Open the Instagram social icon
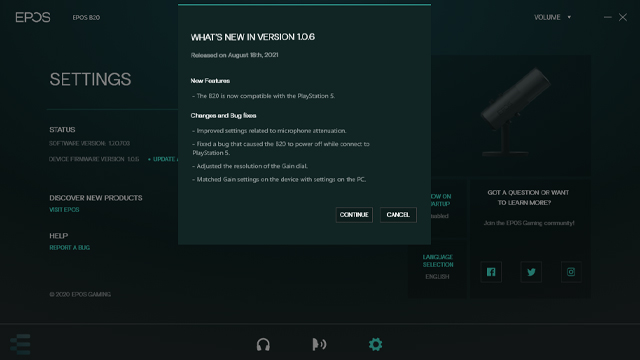The image size is (640, 360). coord(571,272)
